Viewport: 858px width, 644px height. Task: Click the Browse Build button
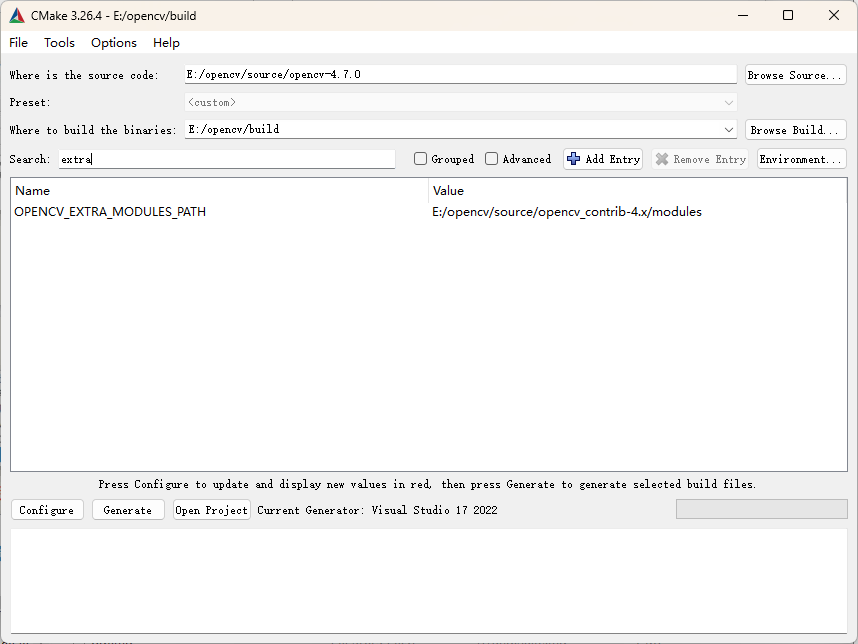tap(796, 130)
